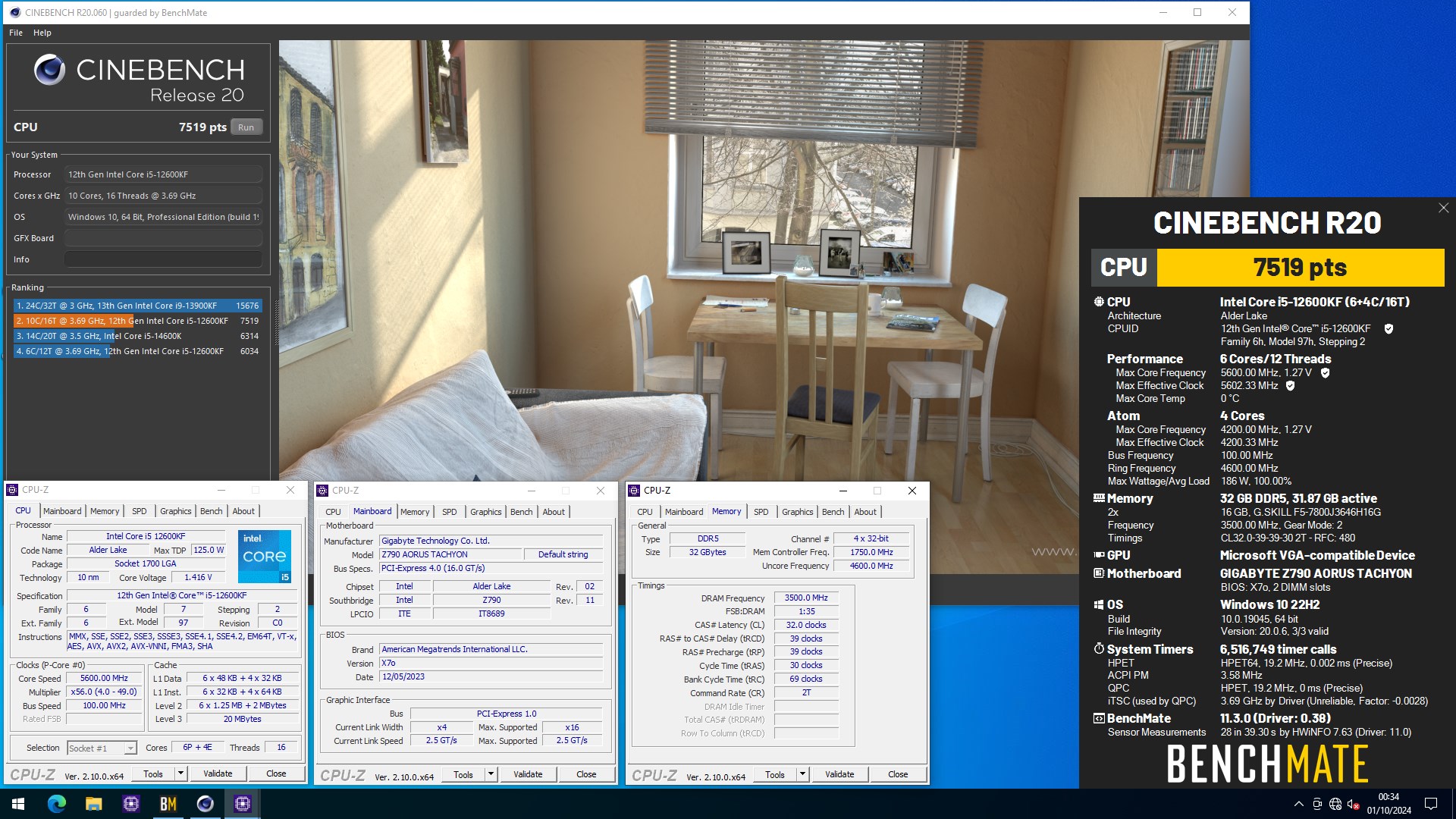
Task: Click the network globe tray icon
Action: (x=1335, y=804)
